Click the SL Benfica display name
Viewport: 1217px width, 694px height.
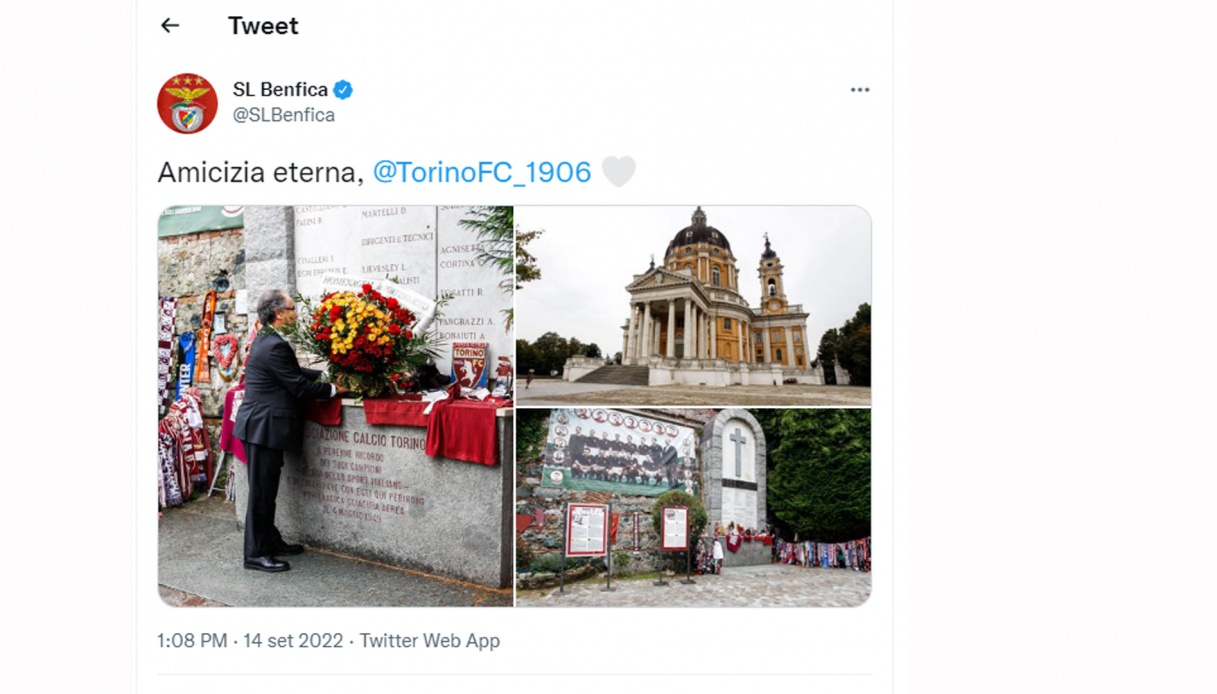280,90
